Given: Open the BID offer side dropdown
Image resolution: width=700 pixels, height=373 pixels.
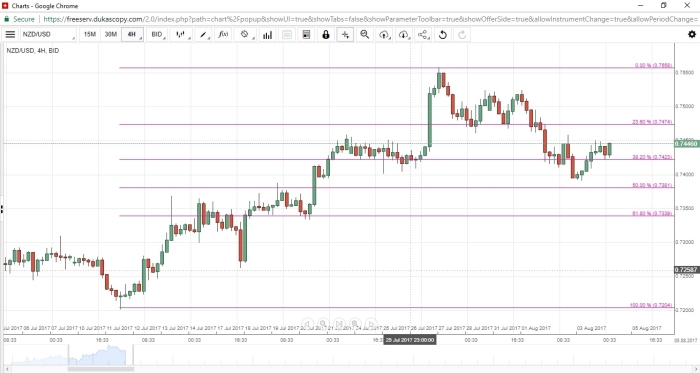Looking at the screenshot, I should (x=157, y=34).
